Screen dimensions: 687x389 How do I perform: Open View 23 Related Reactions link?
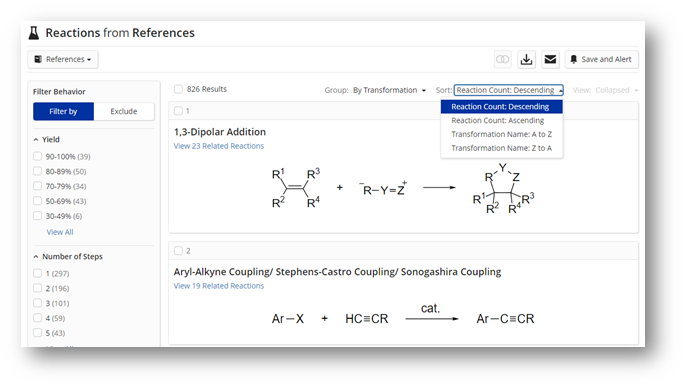tap(219, 146)
